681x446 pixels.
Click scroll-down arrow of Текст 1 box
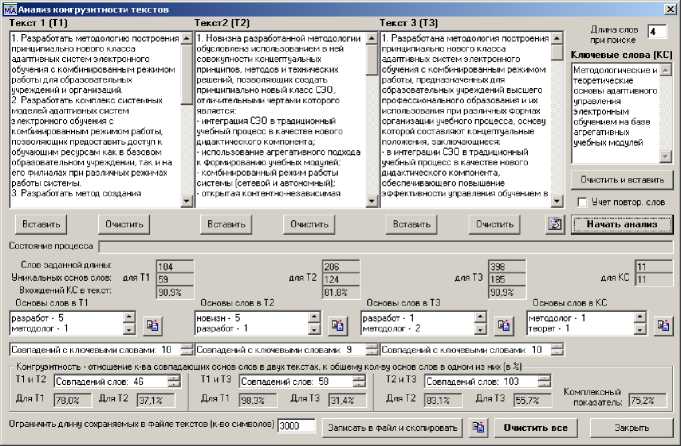point(187,201)
